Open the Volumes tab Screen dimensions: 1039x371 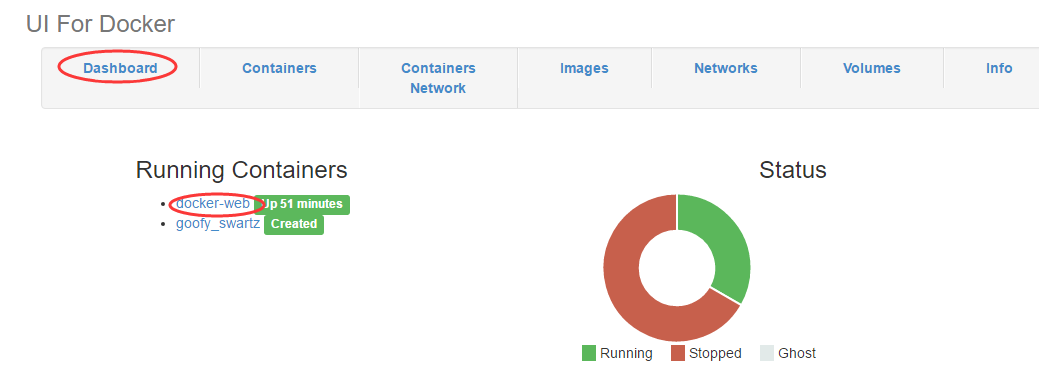click(871, 68)
